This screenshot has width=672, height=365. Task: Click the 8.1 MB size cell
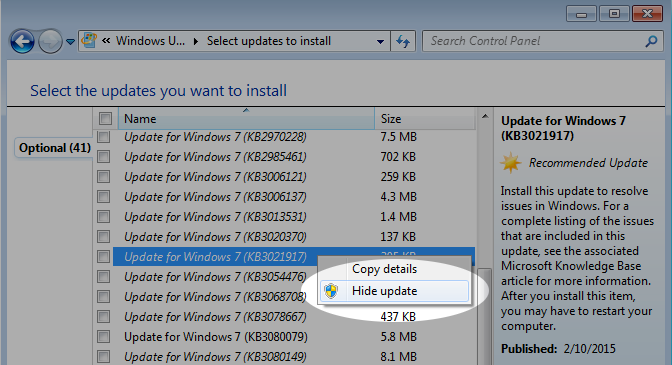tap(399, 356)
